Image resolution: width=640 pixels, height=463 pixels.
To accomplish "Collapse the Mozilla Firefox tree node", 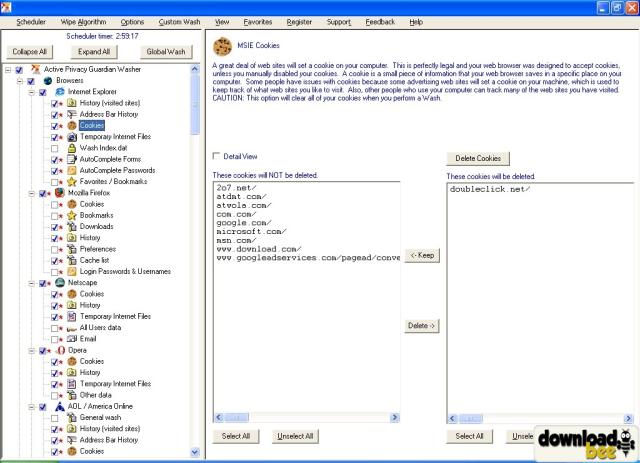I will click(x=31, y=194).
